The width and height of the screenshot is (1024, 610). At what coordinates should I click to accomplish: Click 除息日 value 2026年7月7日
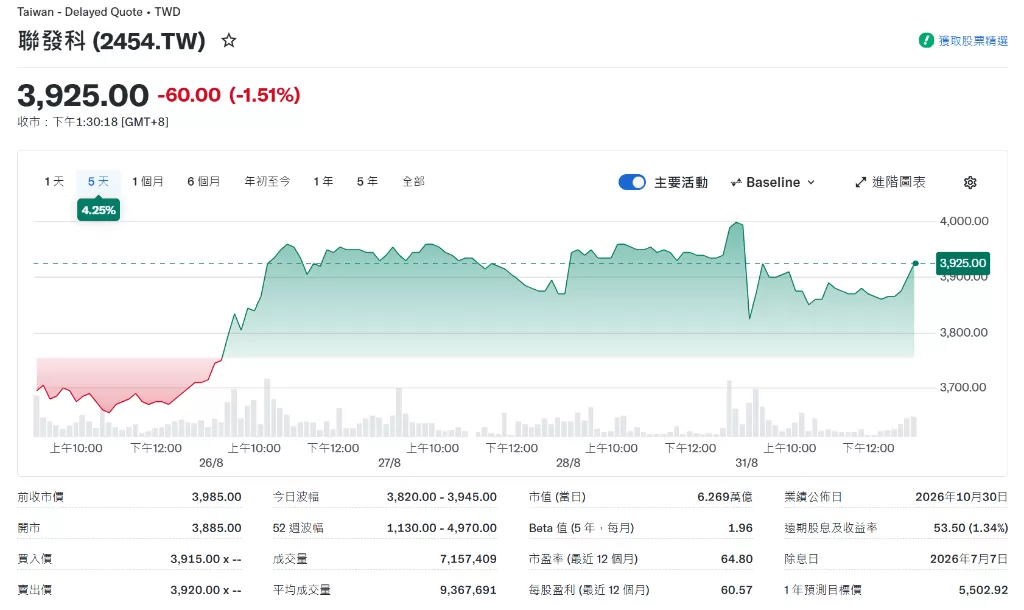coord(969,558)
